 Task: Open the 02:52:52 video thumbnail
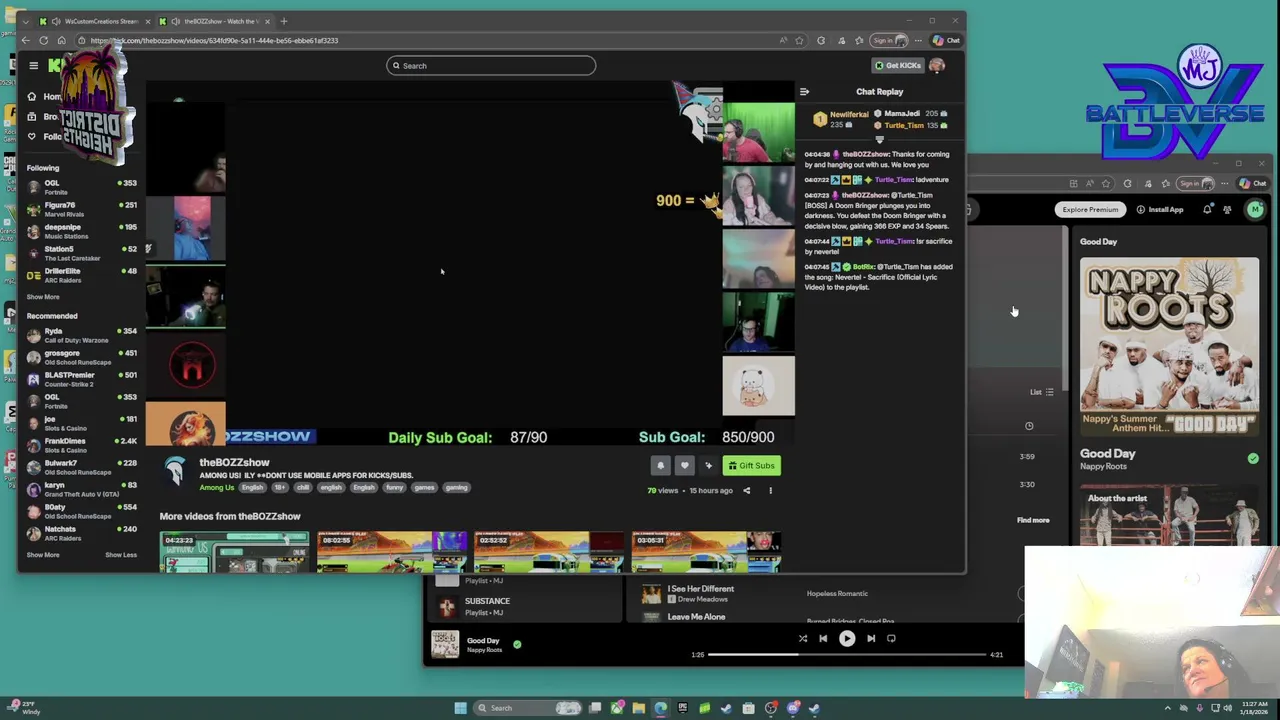pos(548,553)
